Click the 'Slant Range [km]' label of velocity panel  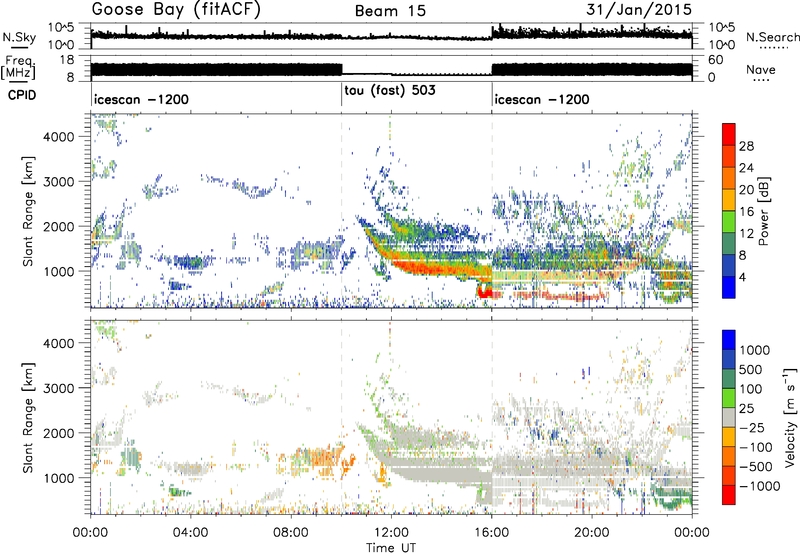[28, 417]
